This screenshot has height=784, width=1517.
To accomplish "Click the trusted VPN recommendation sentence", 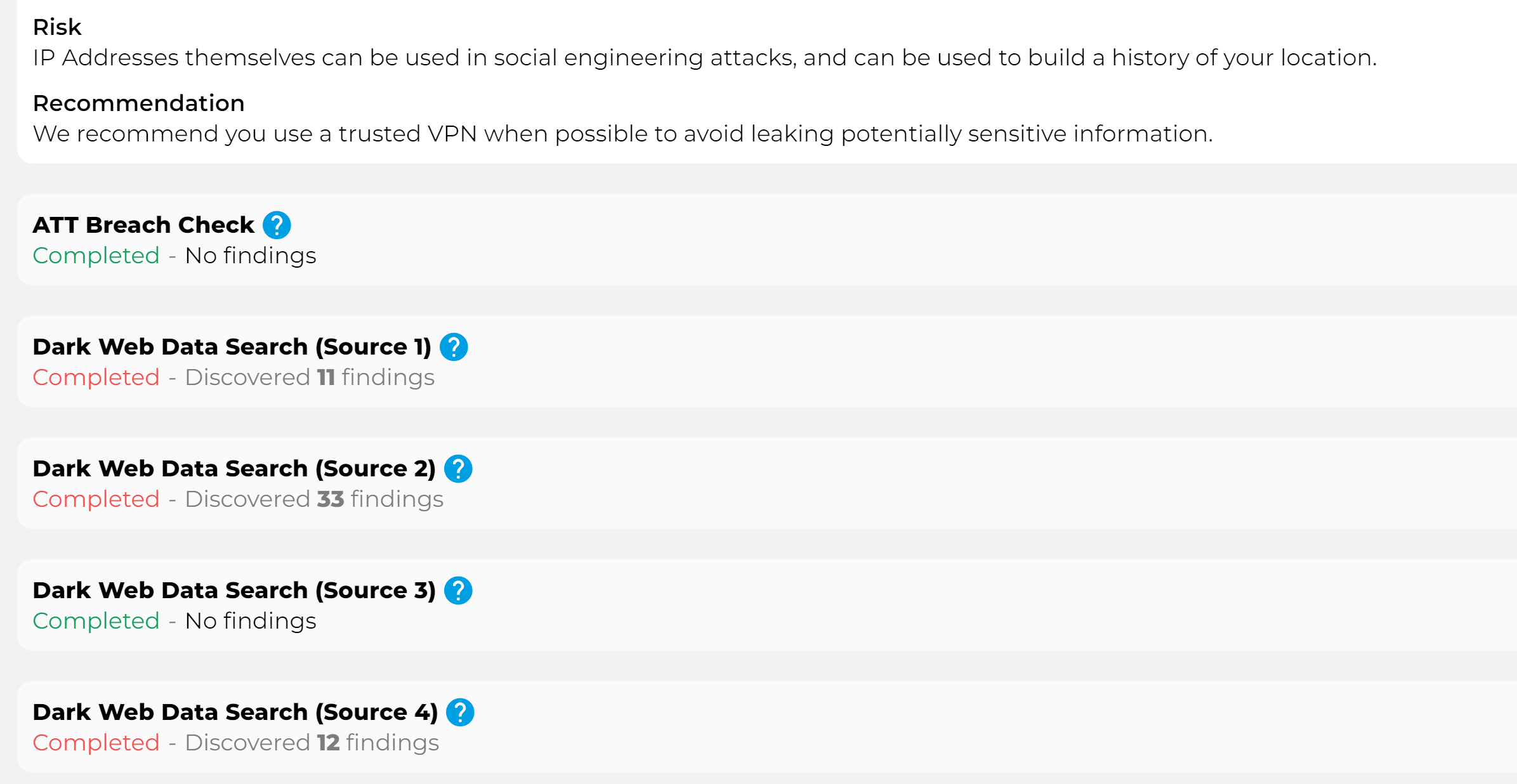I will [x=622, y=134].
